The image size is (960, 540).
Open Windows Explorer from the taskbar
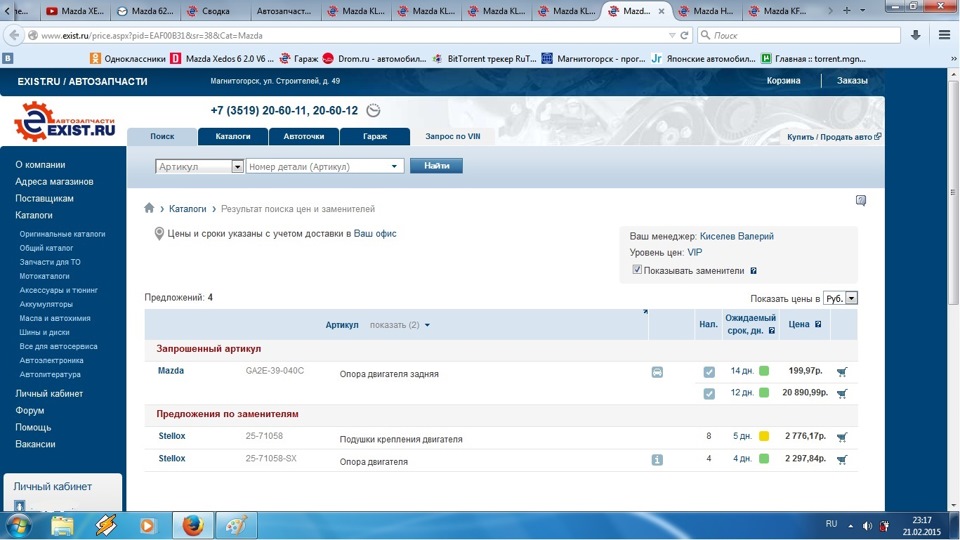(62, 525)
